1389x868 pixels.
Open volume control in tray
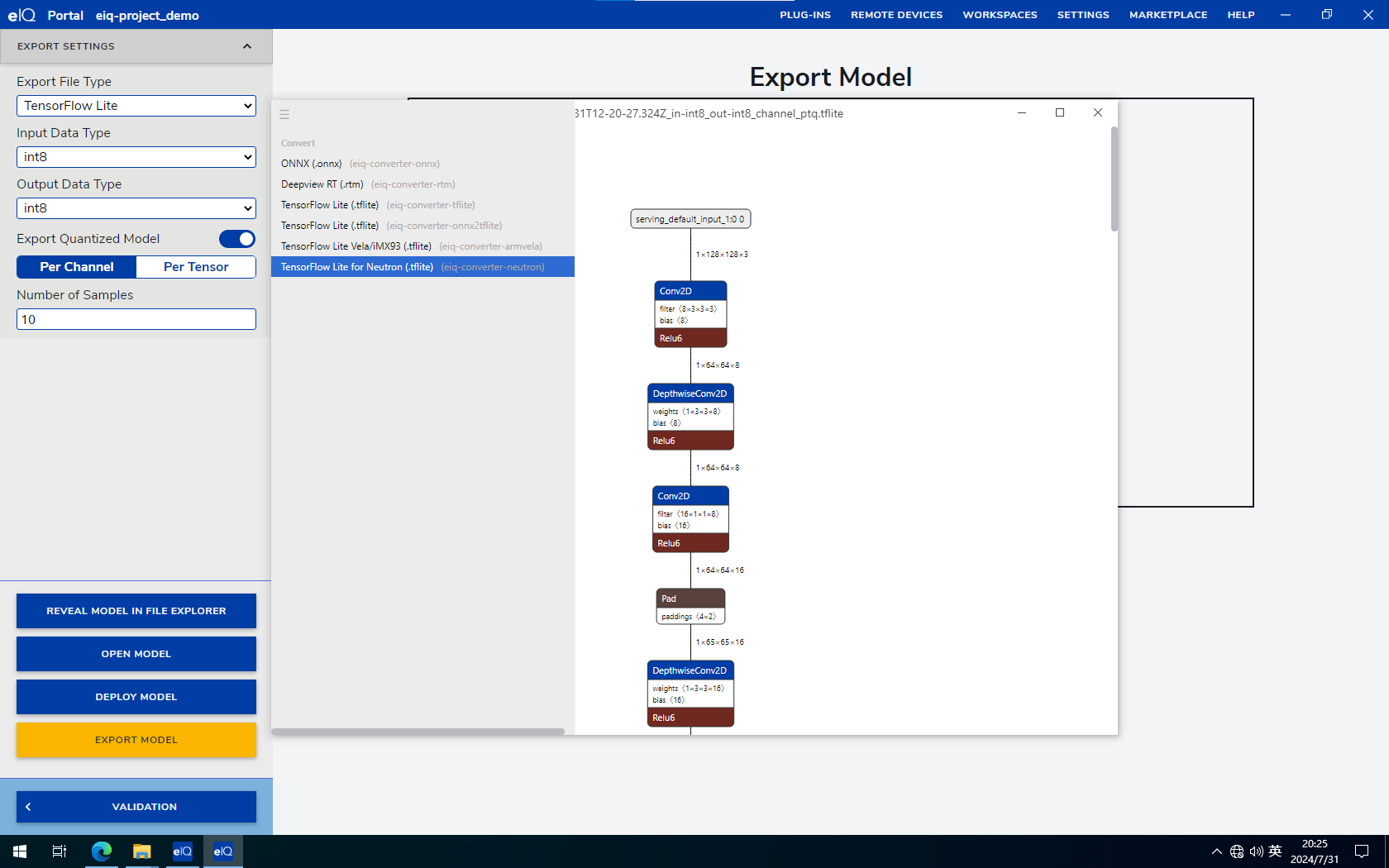click(1256, 851)
